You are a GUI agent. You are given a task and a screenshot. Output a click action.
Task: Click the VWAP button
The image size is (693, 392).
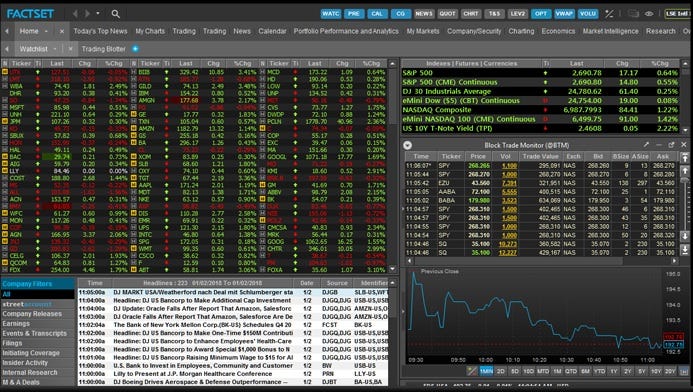tap(564, 14)
